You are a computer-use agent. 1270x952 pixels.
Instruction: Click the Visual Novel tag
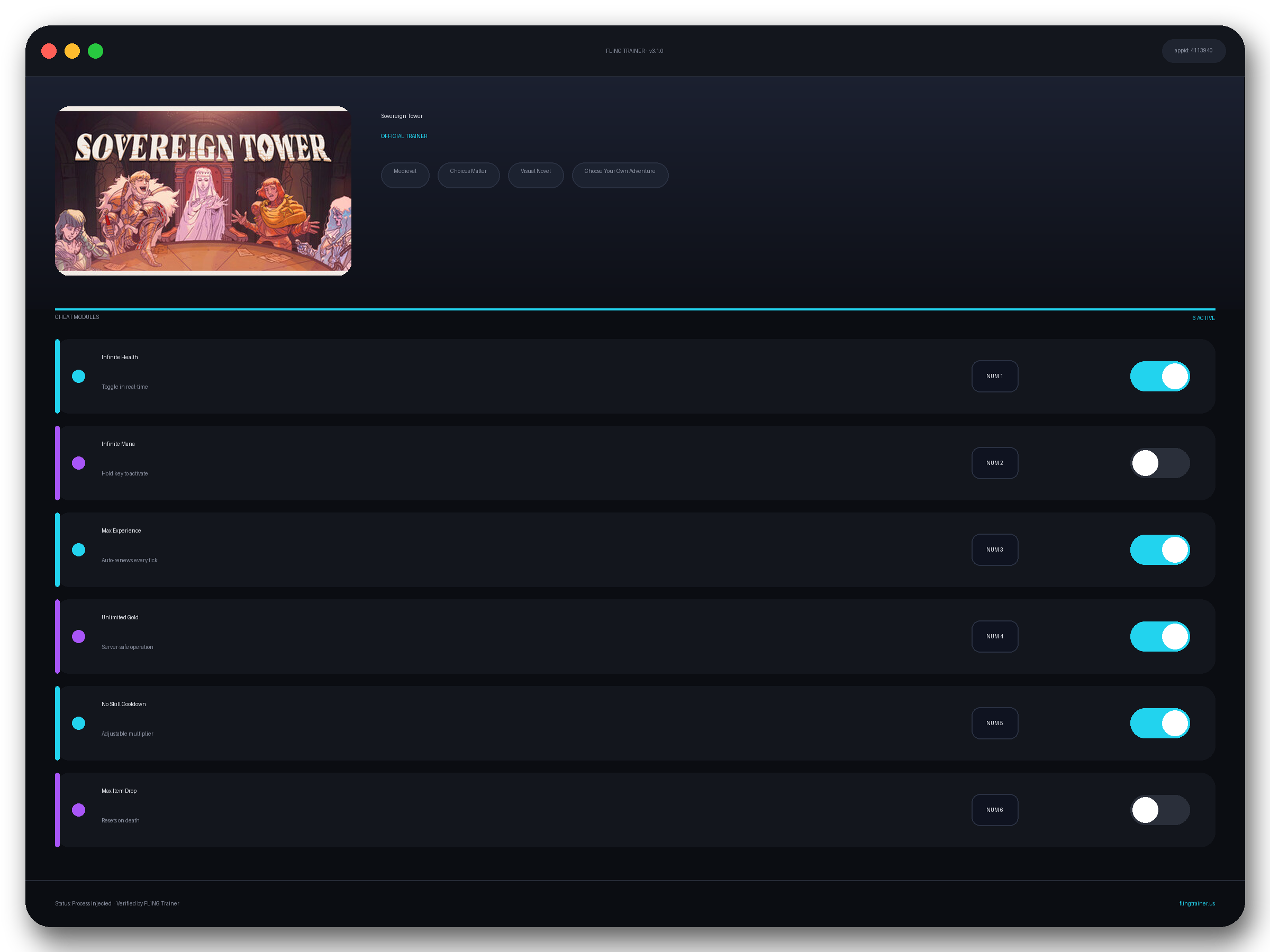point(536,175)
